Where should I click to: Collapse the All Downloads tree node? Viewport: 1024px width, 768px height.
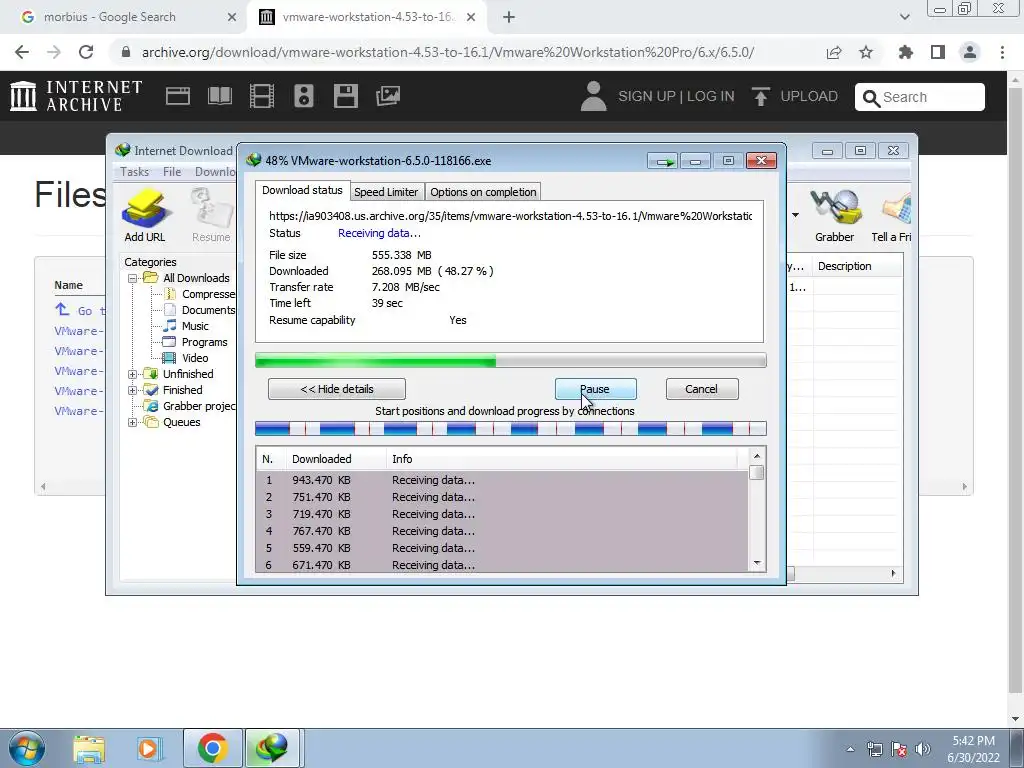[132, 278]
